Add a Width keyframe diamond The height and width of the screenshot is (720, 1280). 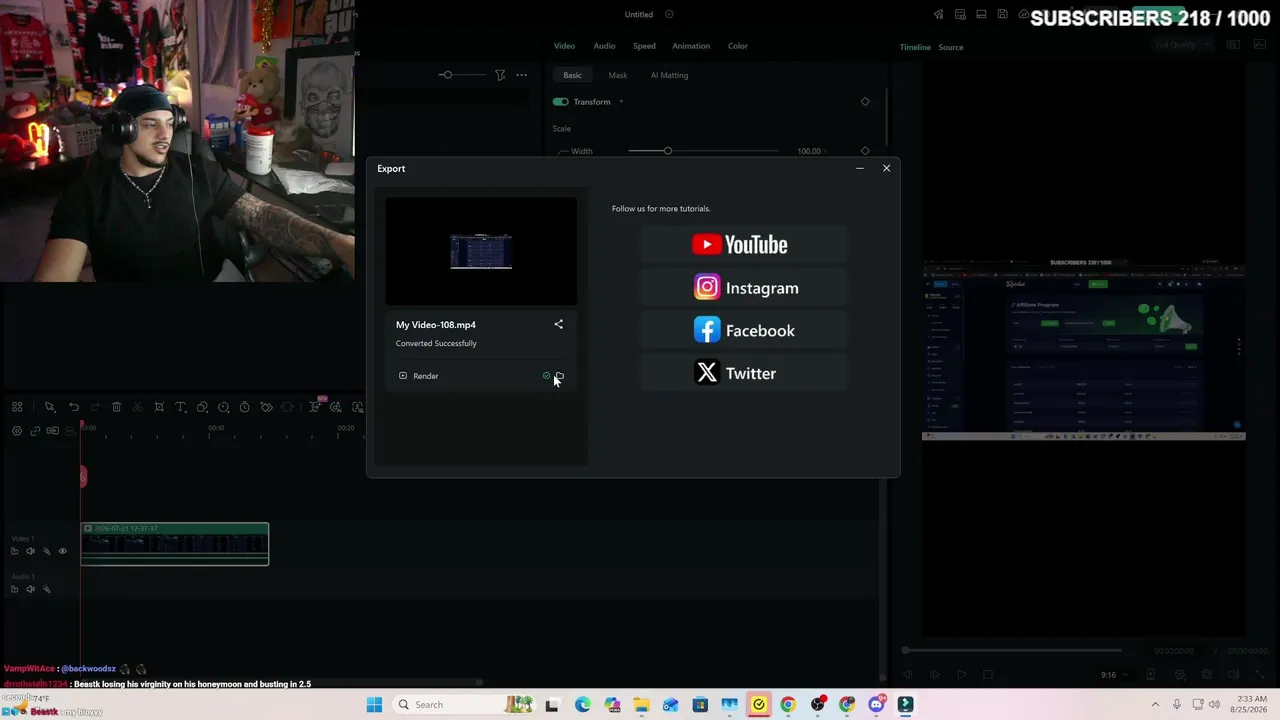[865, 151]
